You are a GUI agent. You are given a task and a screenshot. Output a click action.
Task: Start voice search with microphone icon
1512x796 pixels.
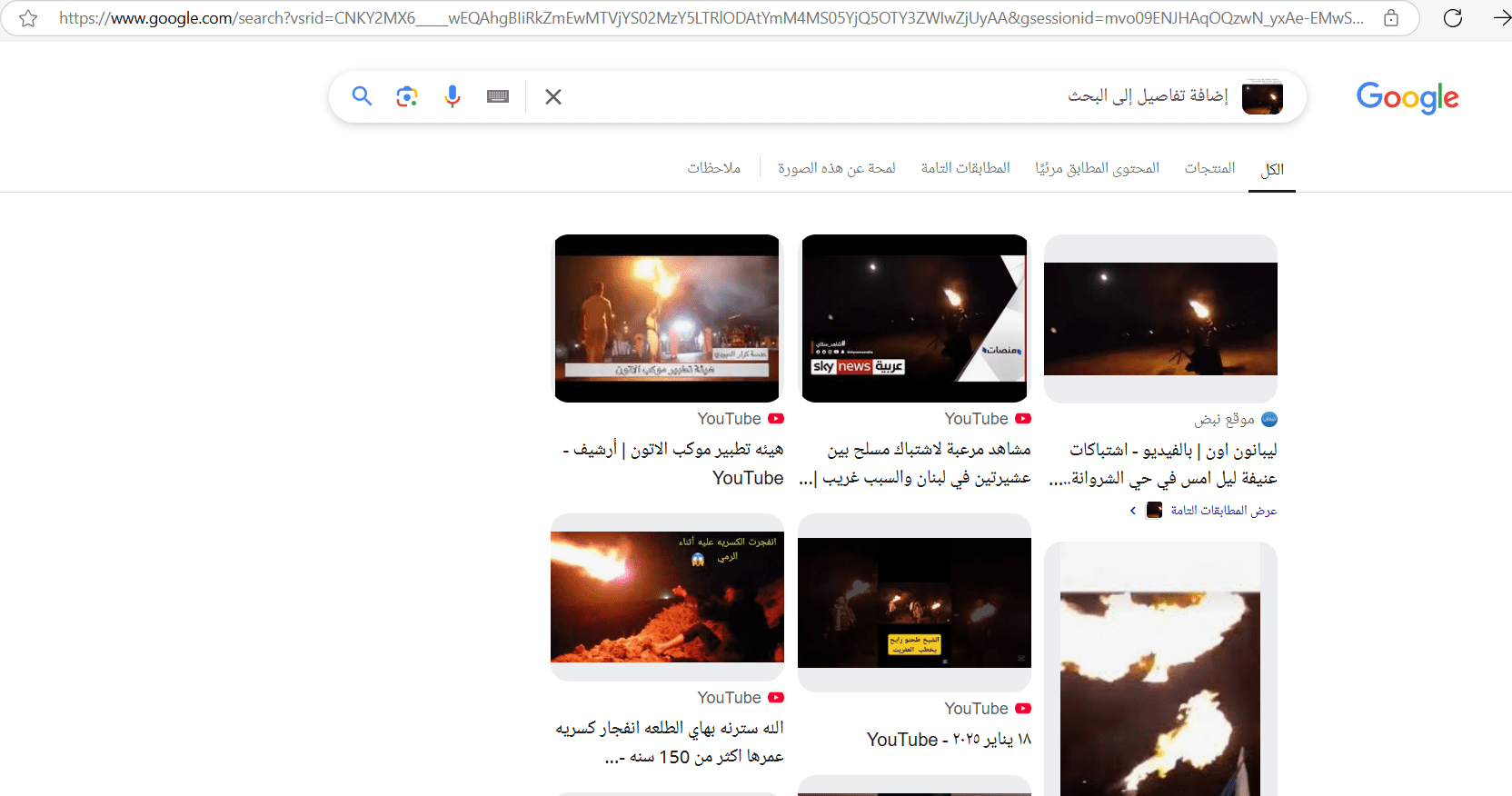coord(453,96)
